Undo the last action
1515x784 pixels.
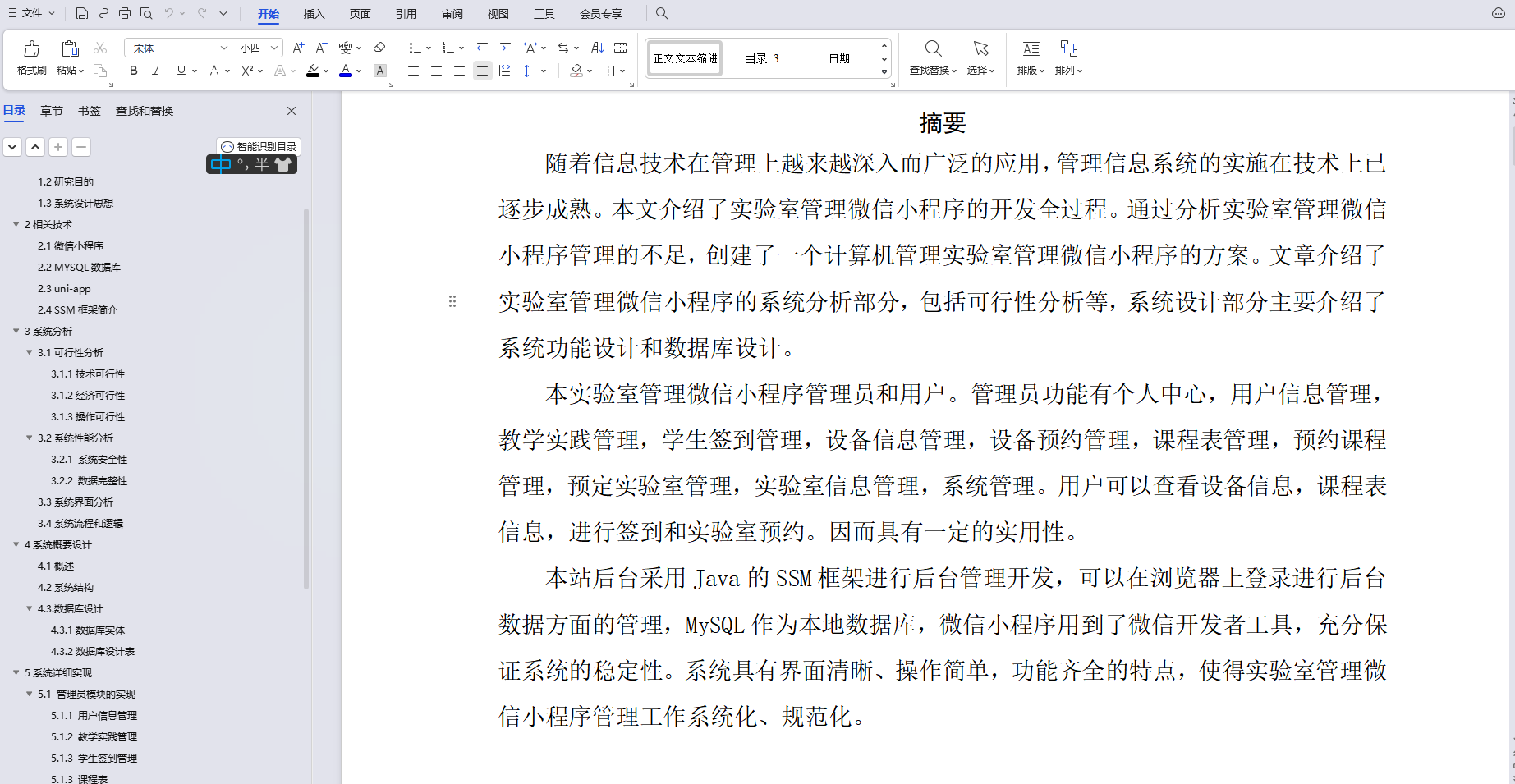pyautogui.click(x=168, y=13)
